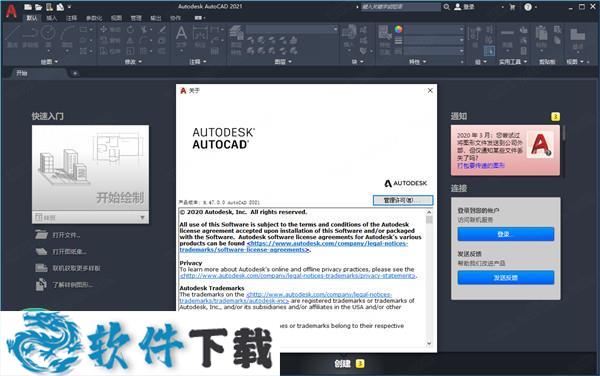Screen dimensions: 600x376
Task: Expand the Annotation panel title arrow
Action: point(204,62)
